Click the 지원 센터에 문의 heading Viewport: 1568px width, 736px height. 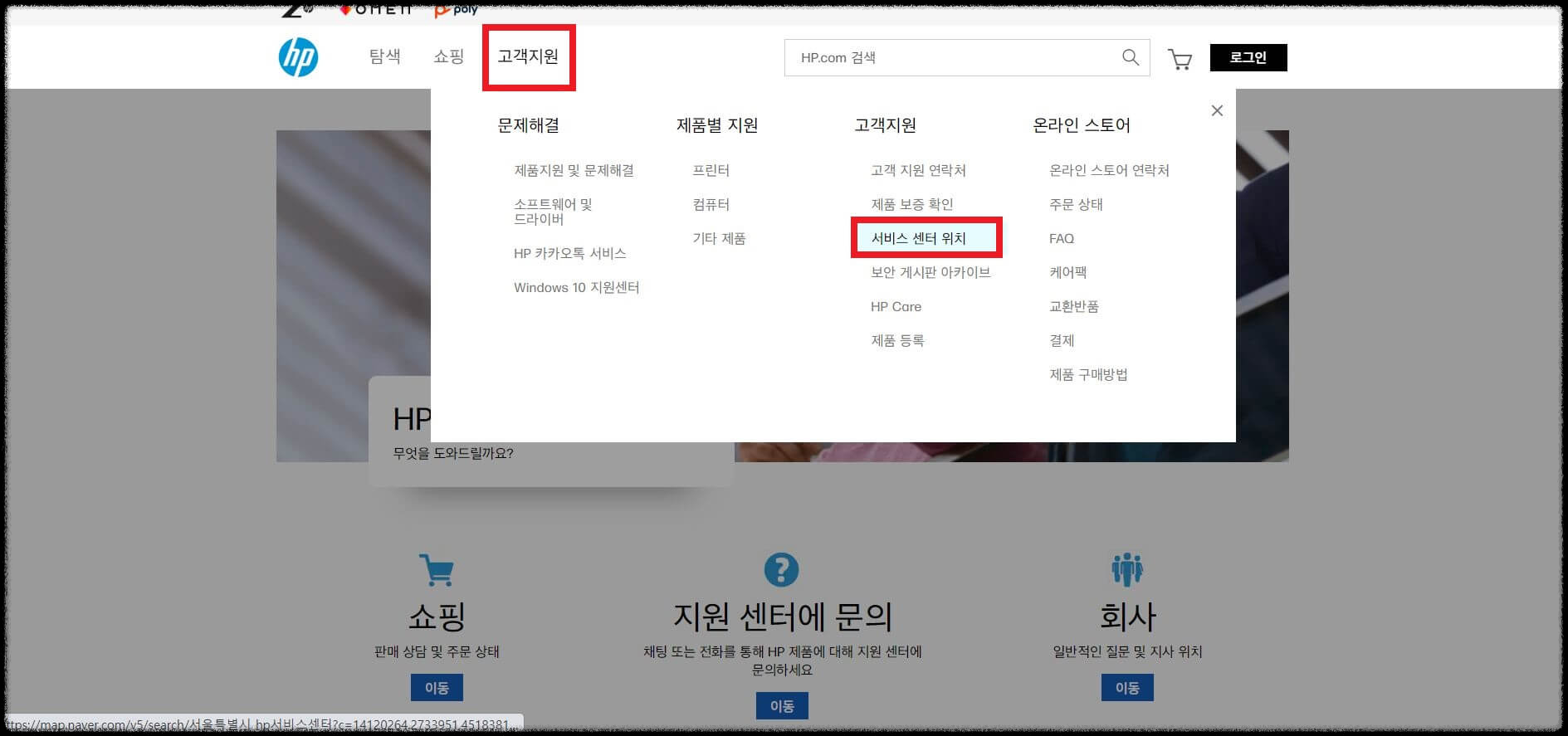782,617
